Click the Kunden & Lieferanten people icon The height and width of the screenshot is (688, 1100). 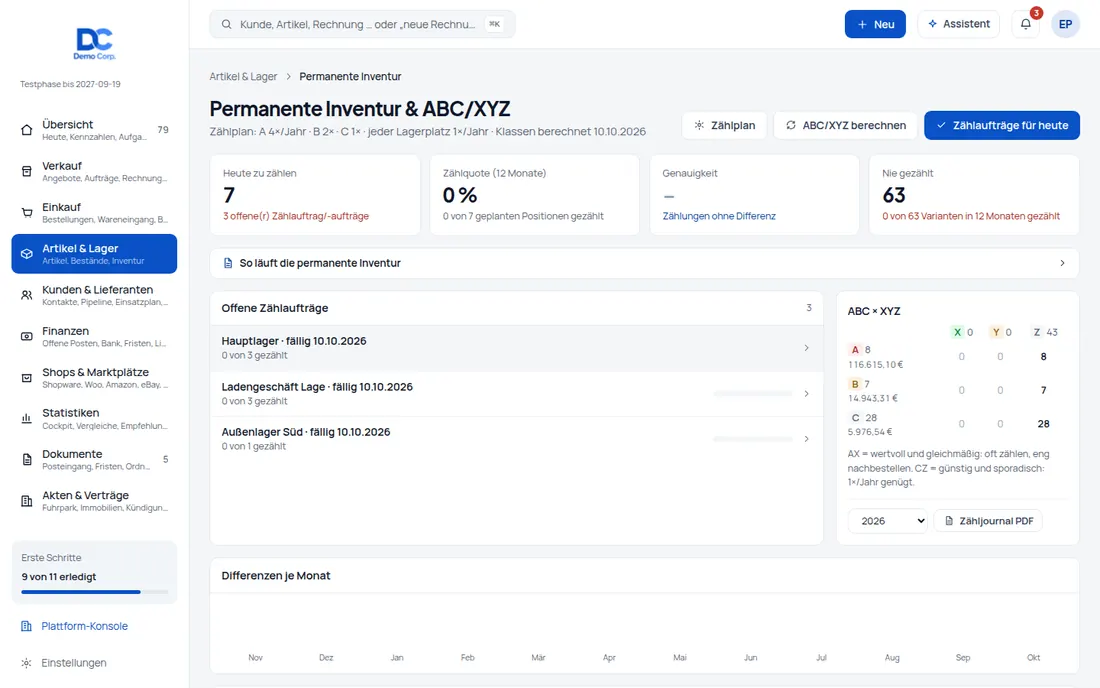27,295
